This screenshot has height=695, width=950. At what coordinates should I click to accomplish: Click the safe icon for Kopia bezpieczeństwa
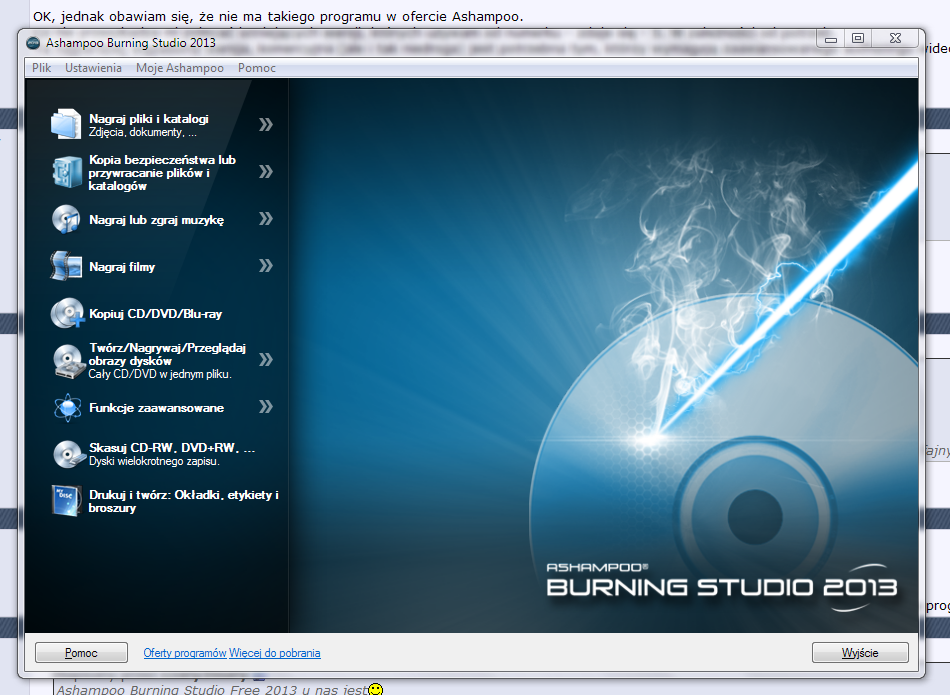tap(66, 171)
